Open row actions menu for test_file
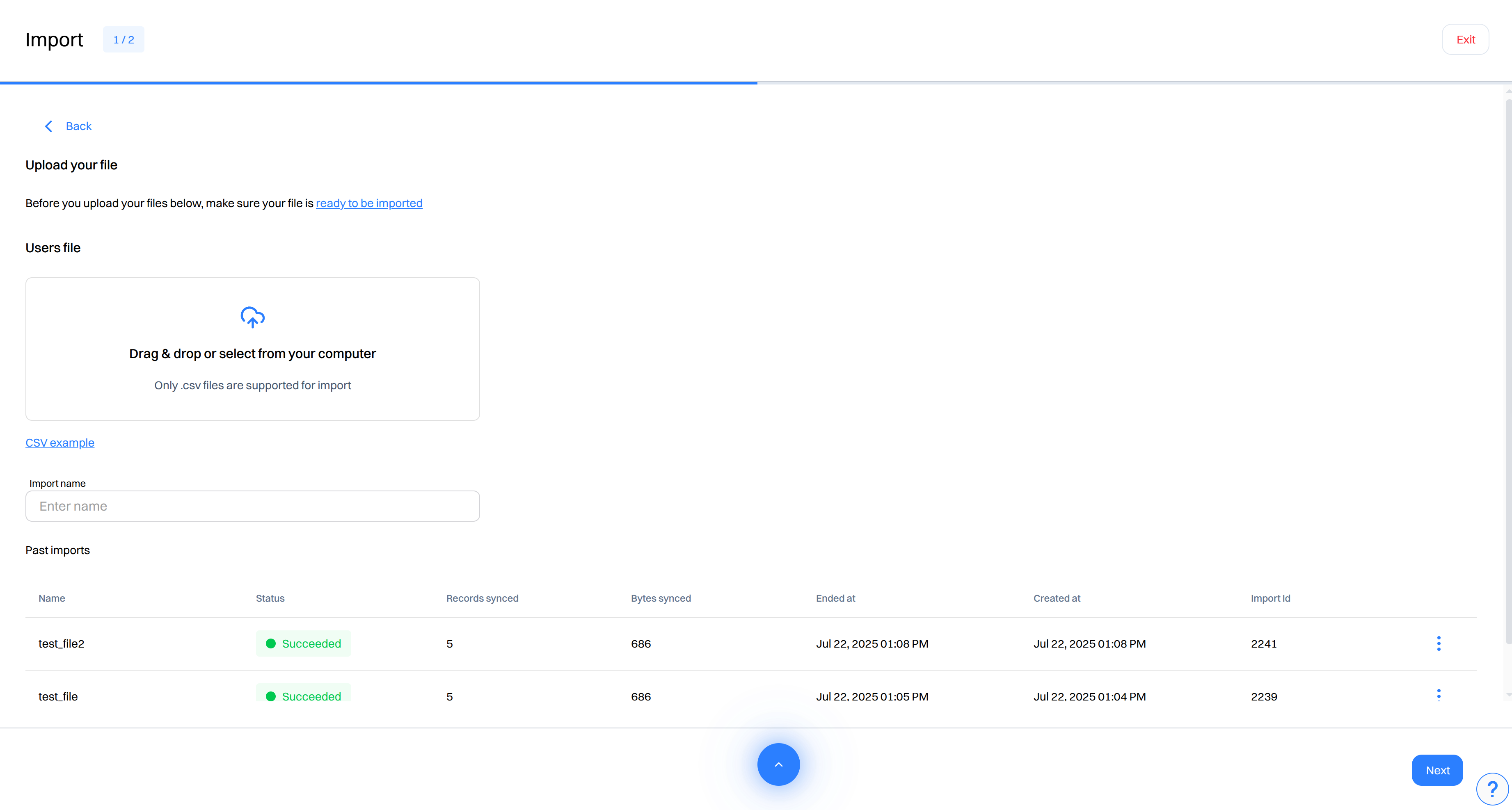The height and width of the screenshot is (810, 1512). point(1439,696)
